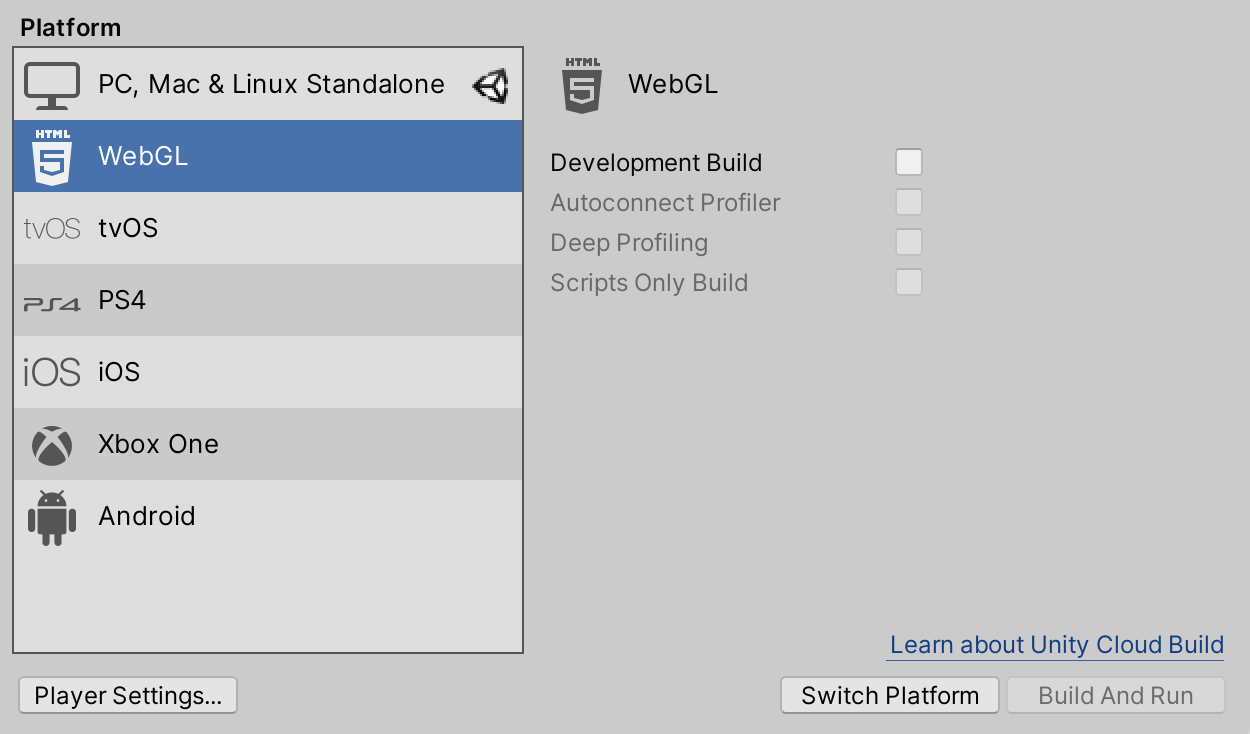1250x734 pixels.
Task: Toggle the Autoconnect Profiler checkbox
Action: click(x=908, y=202)
